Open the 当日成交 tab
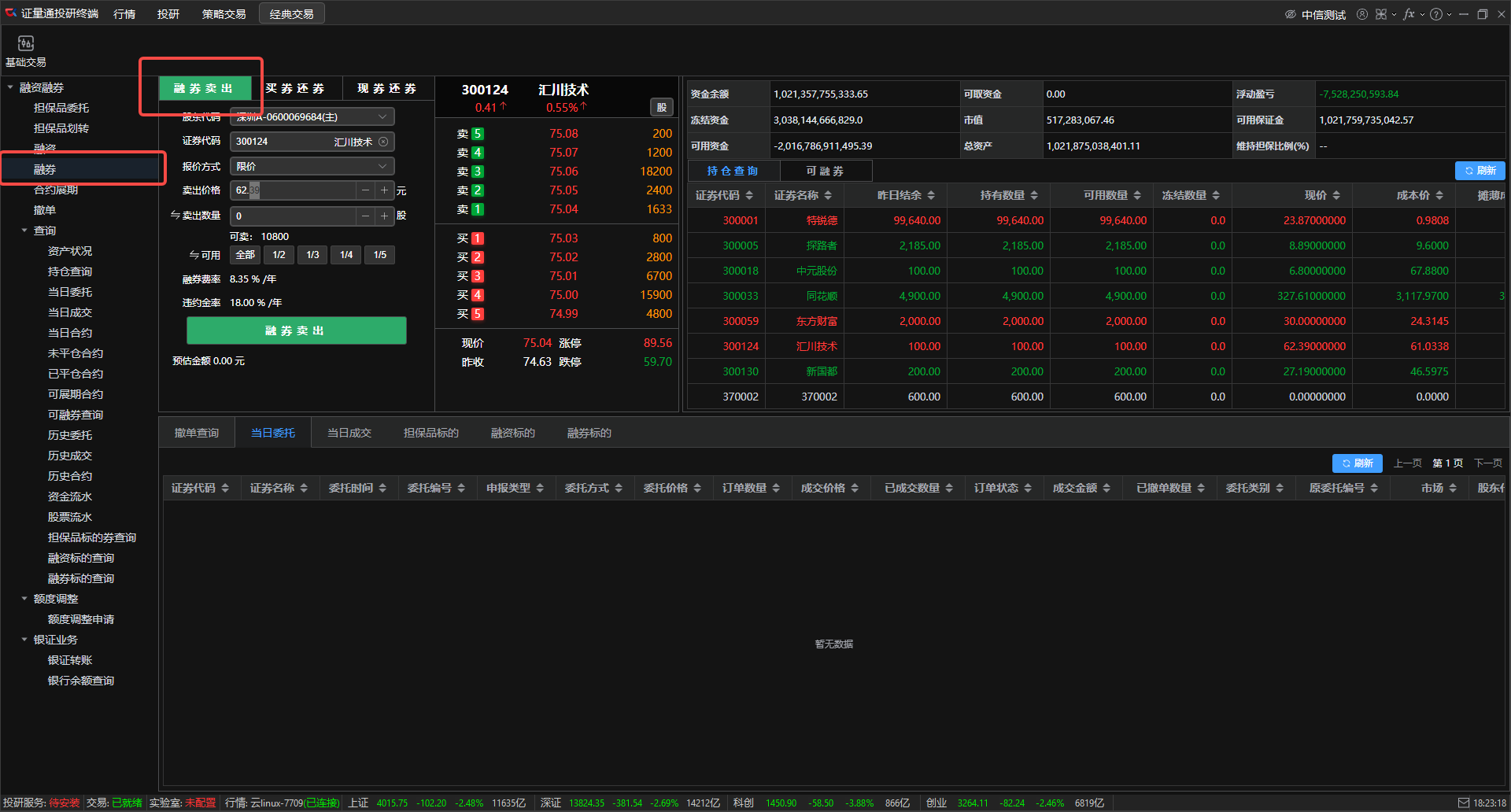 coord(349,433)
